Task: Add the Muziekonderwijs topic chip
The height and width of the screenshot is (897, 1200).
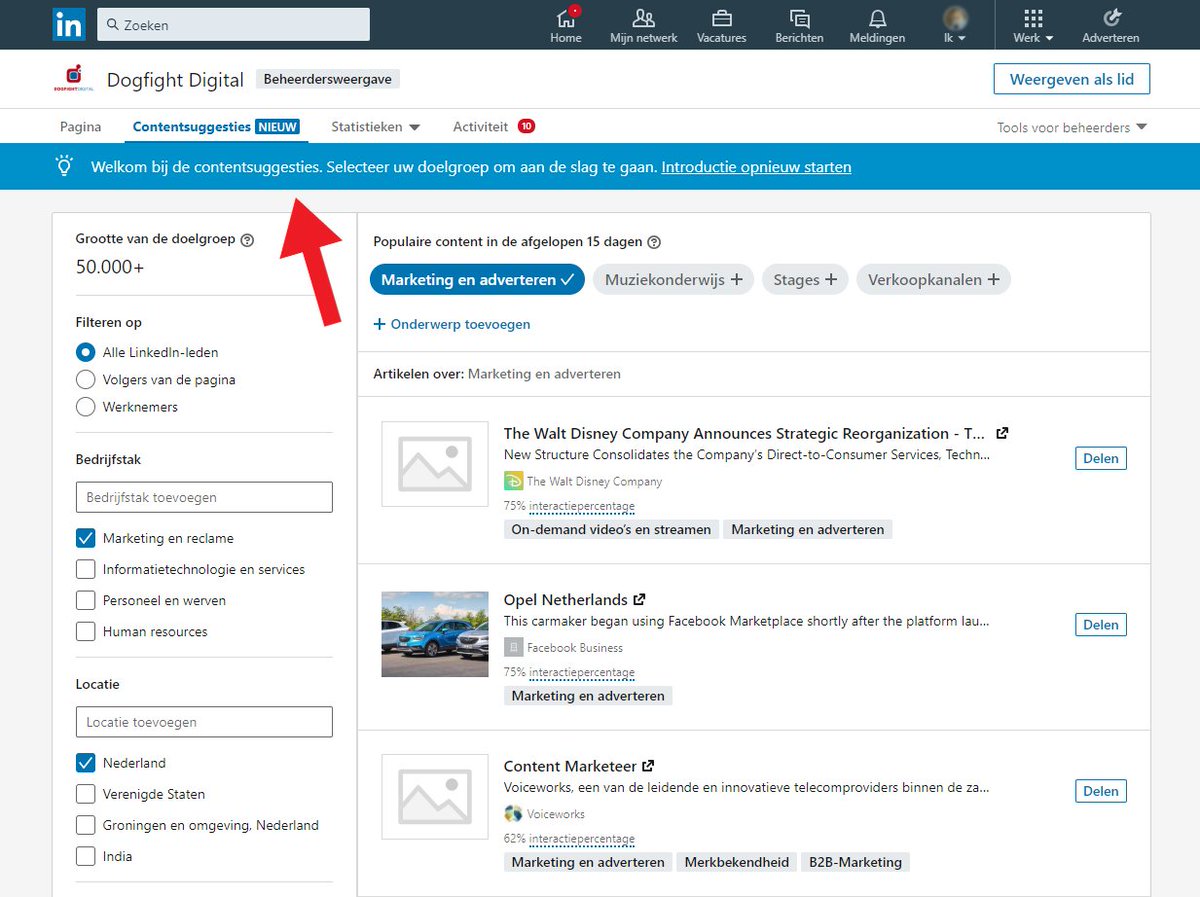Action: [673, 280]
